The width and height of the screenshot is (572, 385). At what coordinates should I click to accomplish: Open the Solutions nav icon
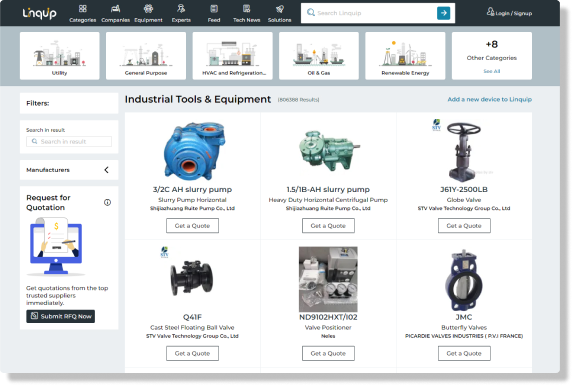pyautogui.click(x=279, y=8)
